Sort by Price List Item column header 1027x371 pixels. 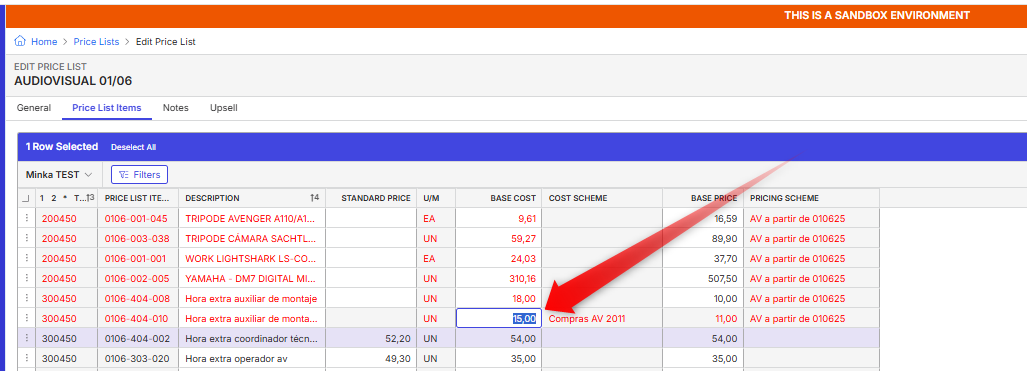(x=138, y=198)
